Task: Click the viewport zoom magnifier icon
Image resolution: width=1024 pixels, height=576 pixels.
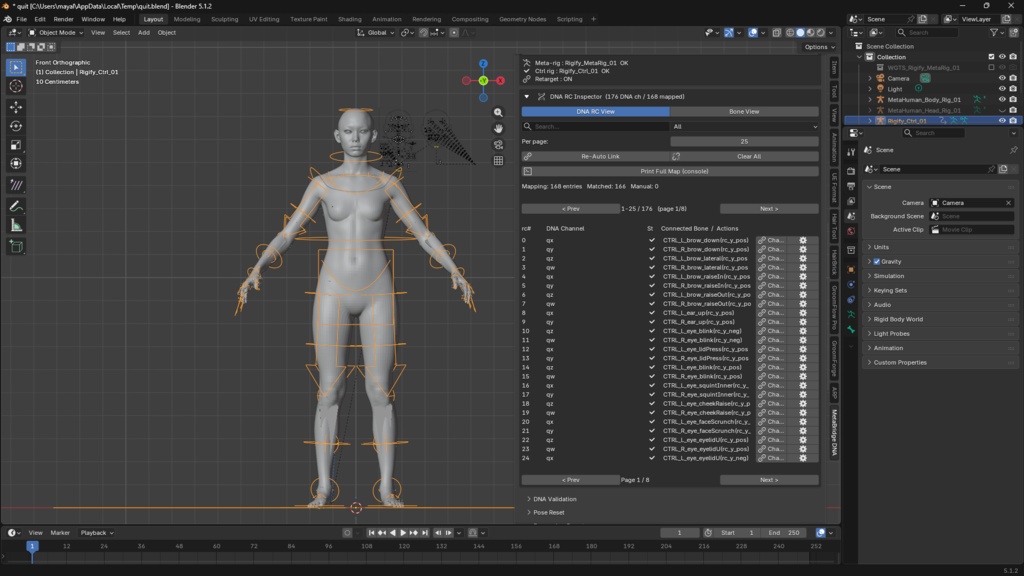Action: click(498, 112)
